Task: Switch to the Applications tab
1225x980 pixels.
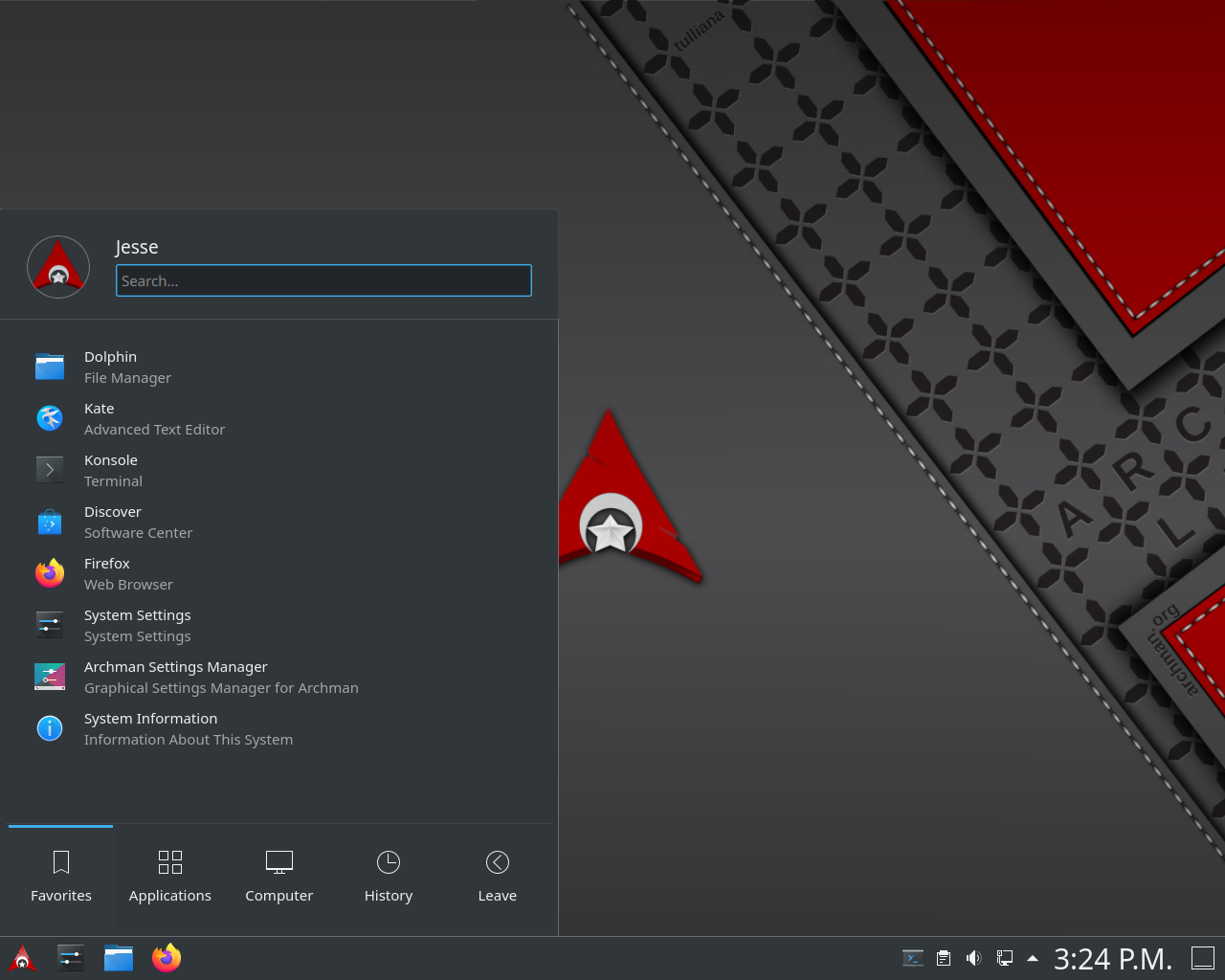Action: point(170,879)
